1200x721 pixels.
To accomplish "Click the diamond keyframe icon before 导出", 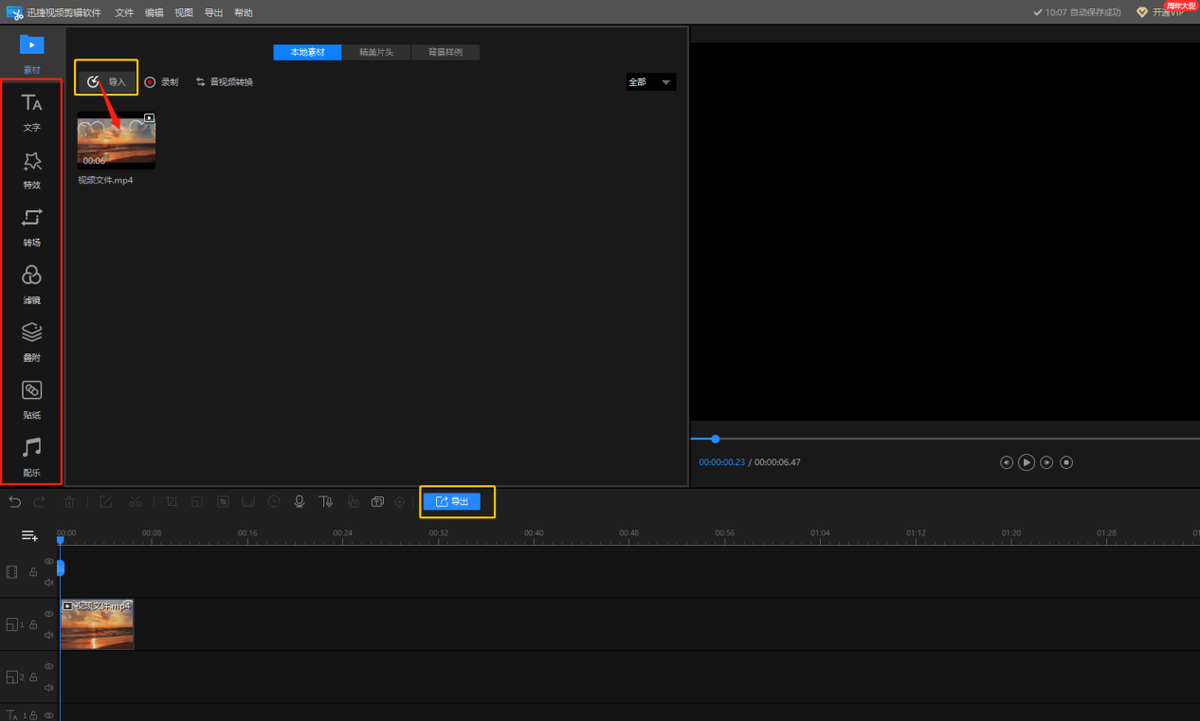I will (400, 502).
